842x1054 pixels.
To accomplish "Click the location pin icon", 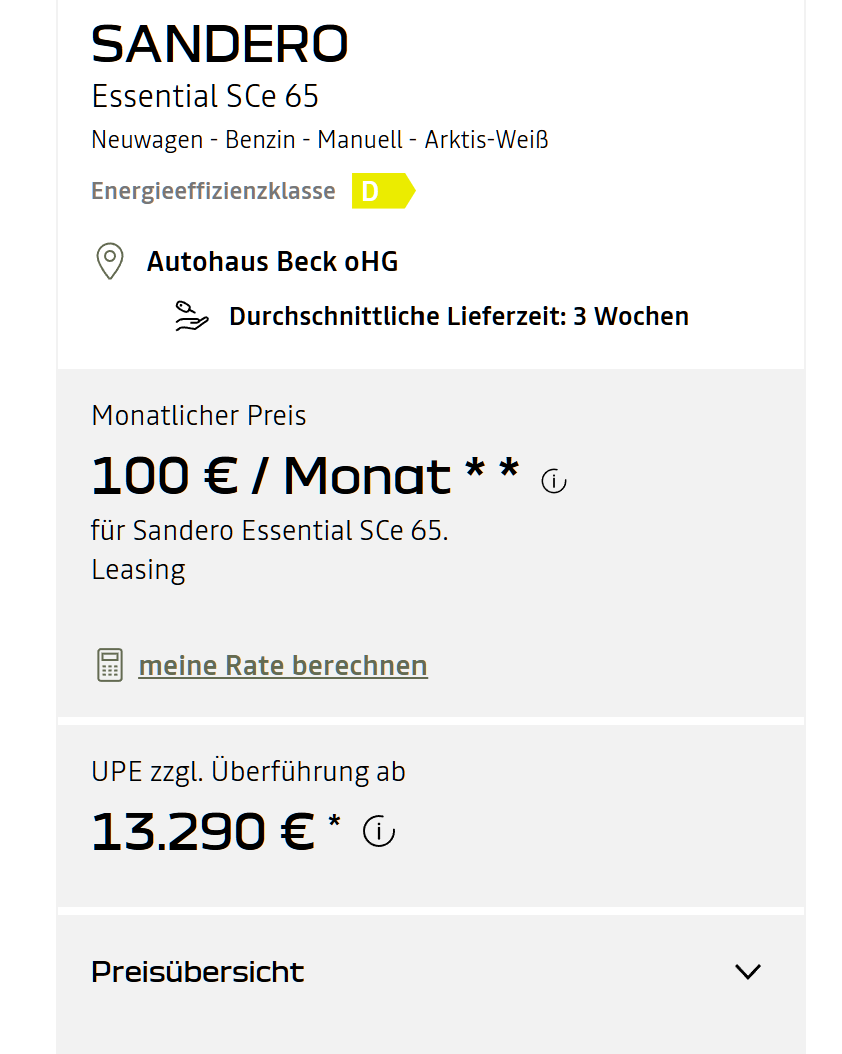I will coord(109,261).
